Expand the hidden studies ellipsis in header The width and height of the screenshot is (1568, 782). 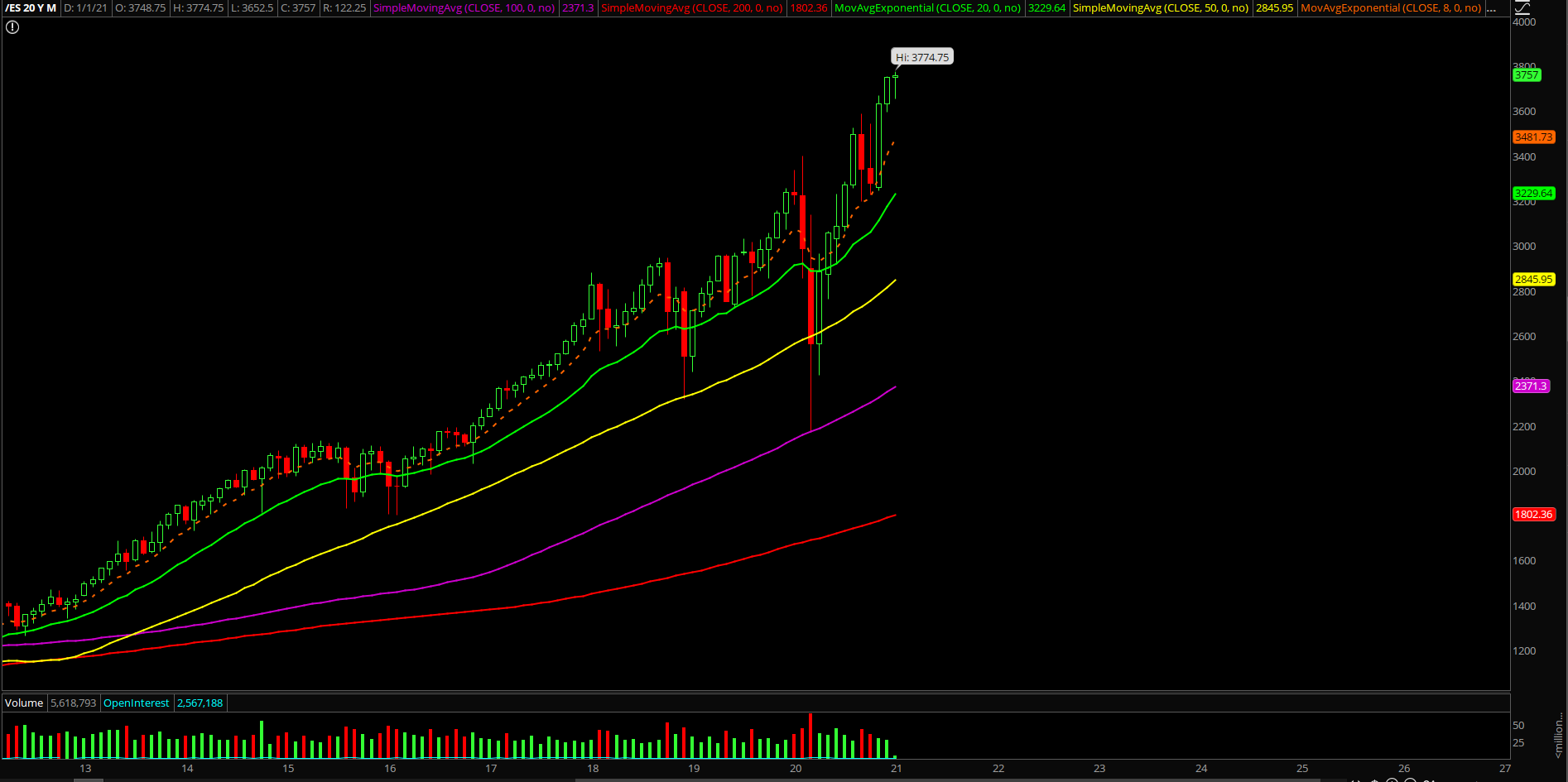[x=1492, y=8]
